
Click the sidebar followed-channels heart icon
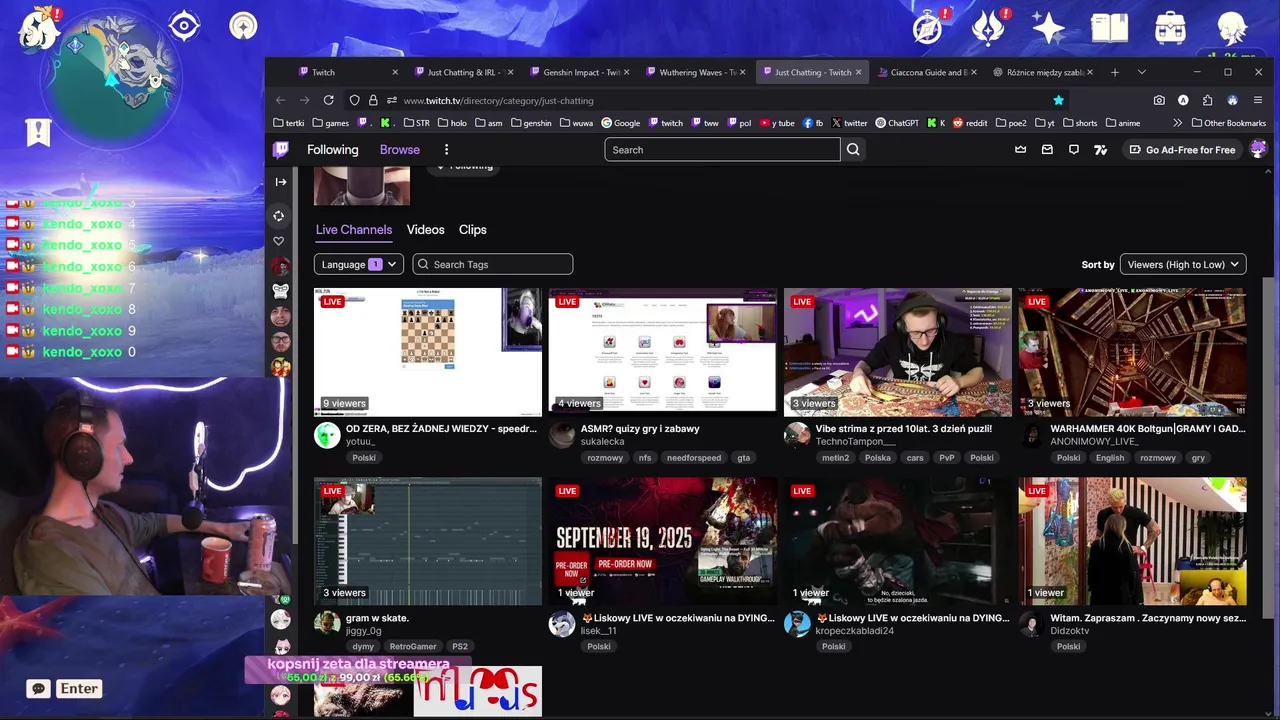(x=279, y=241)
